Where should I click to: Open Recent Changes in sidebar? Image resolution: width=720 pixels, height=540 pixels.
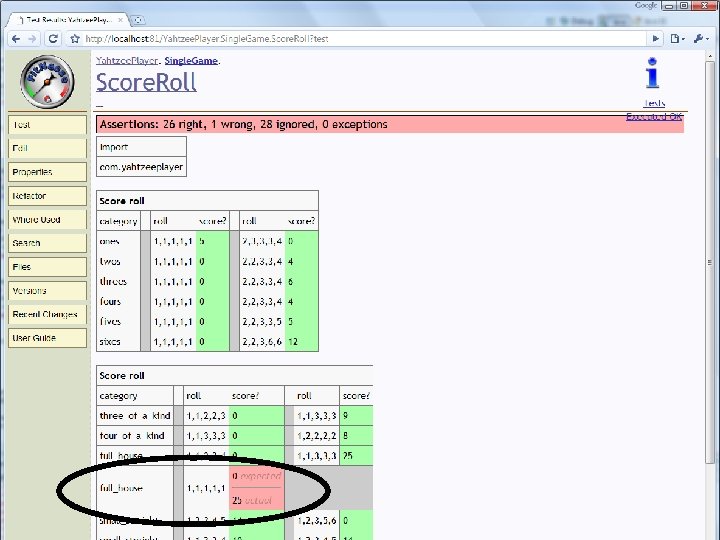point(47,315)
